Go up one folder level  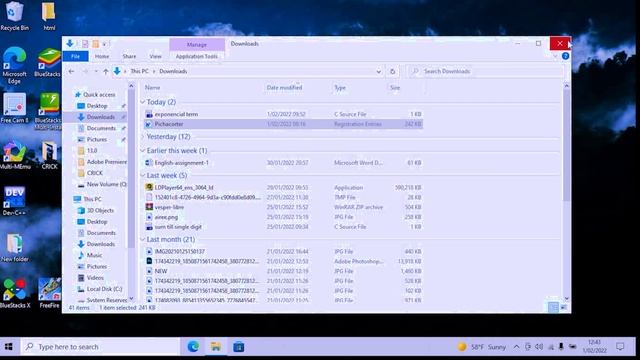(x=106, y=71)
